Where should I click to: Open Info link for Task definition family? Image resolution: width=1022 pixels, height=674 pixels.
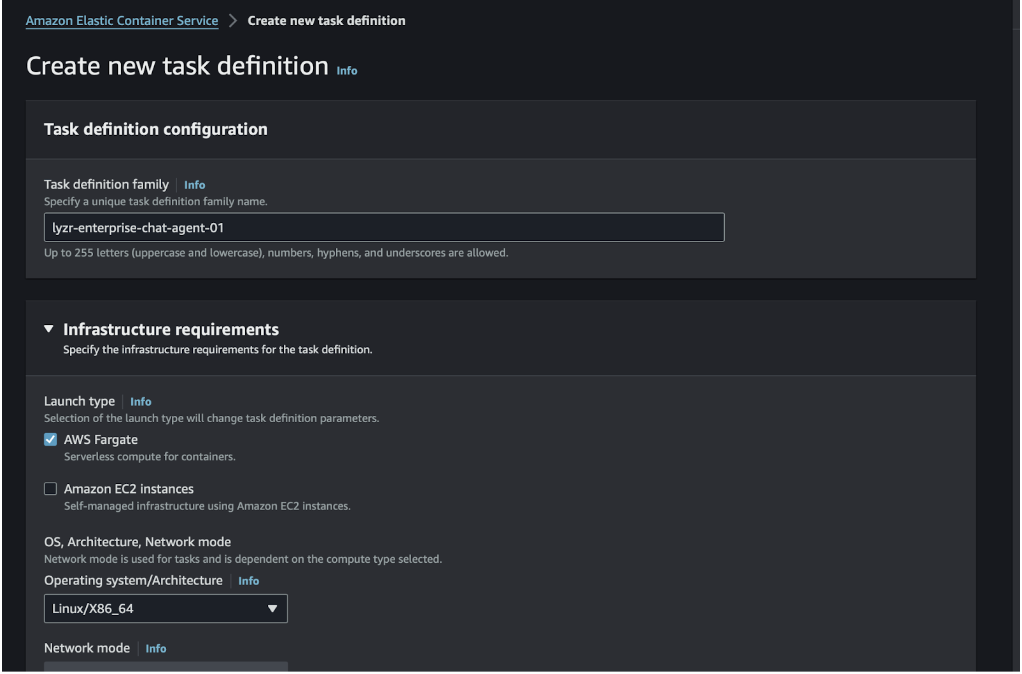(194, 185)
